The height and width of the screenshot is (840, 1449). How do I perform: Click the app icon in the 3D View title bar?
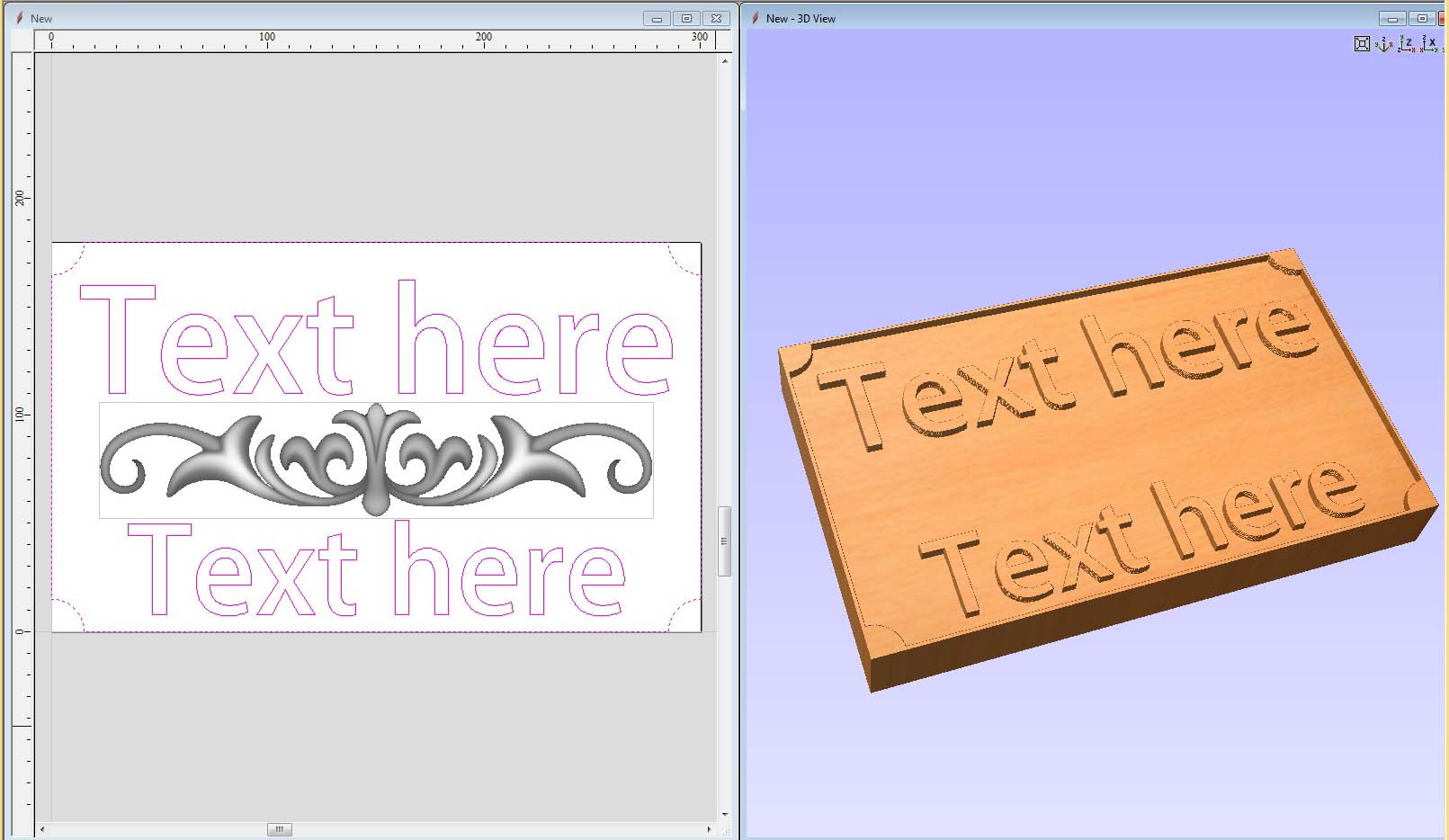755,18
